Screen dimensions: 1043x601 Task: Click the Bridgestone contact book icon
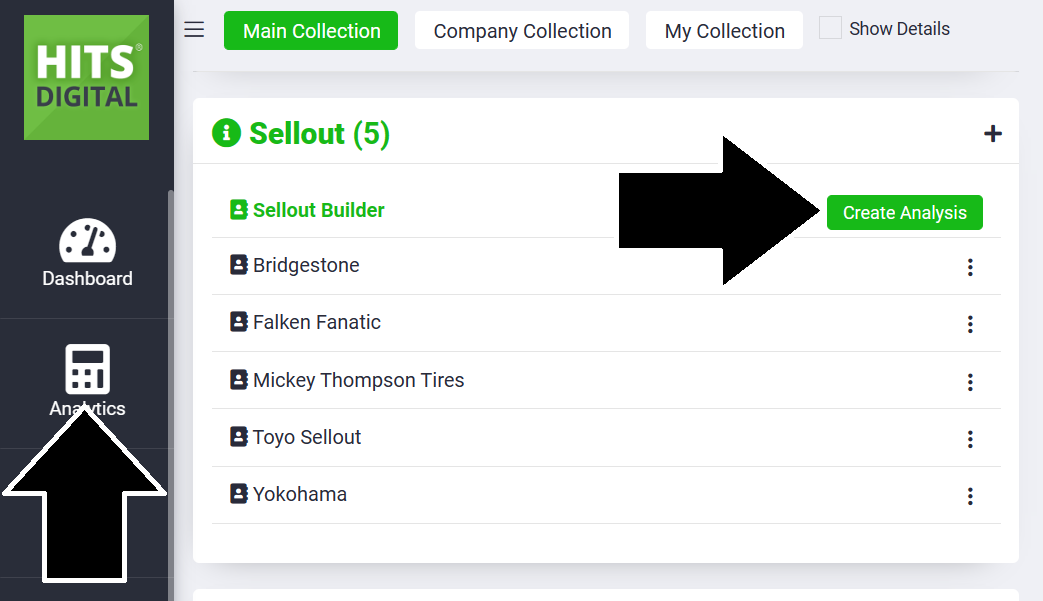238,265
